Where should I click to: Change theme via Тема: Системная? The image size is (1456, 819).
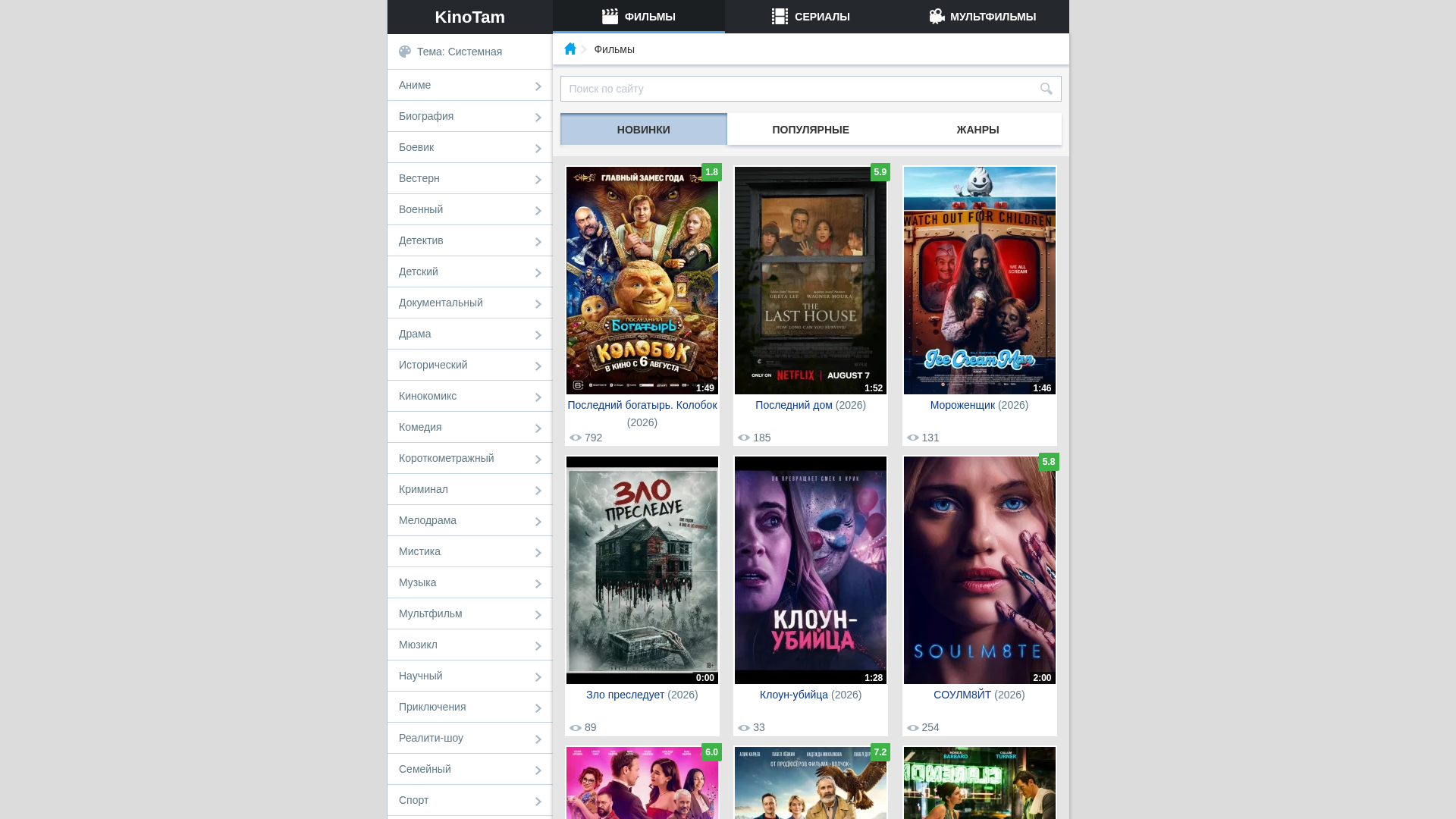click(470, 52)
